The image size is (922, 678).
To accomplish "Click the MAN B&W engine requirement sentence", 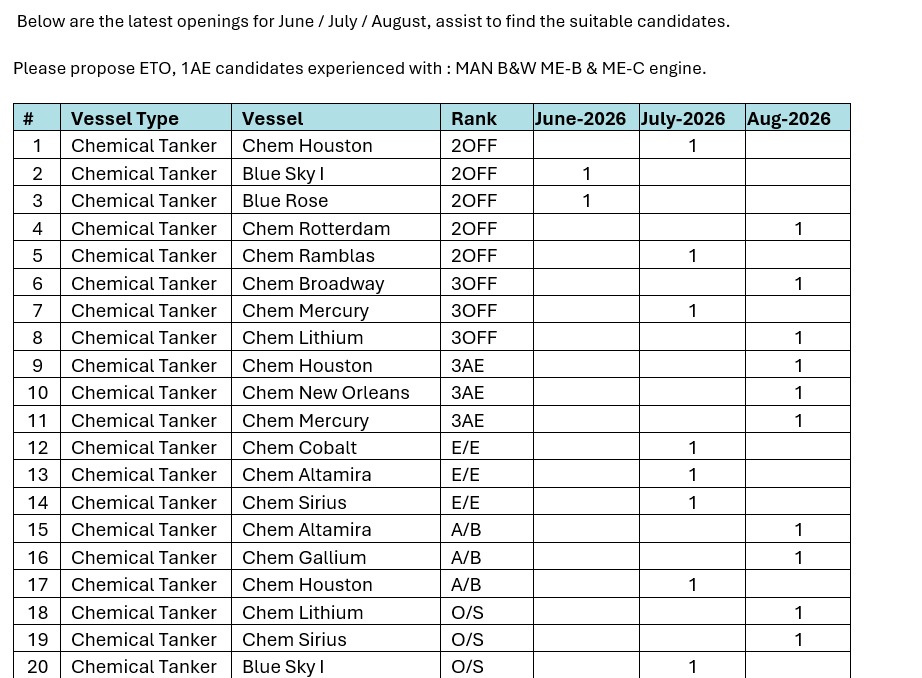I will [360, 68].
